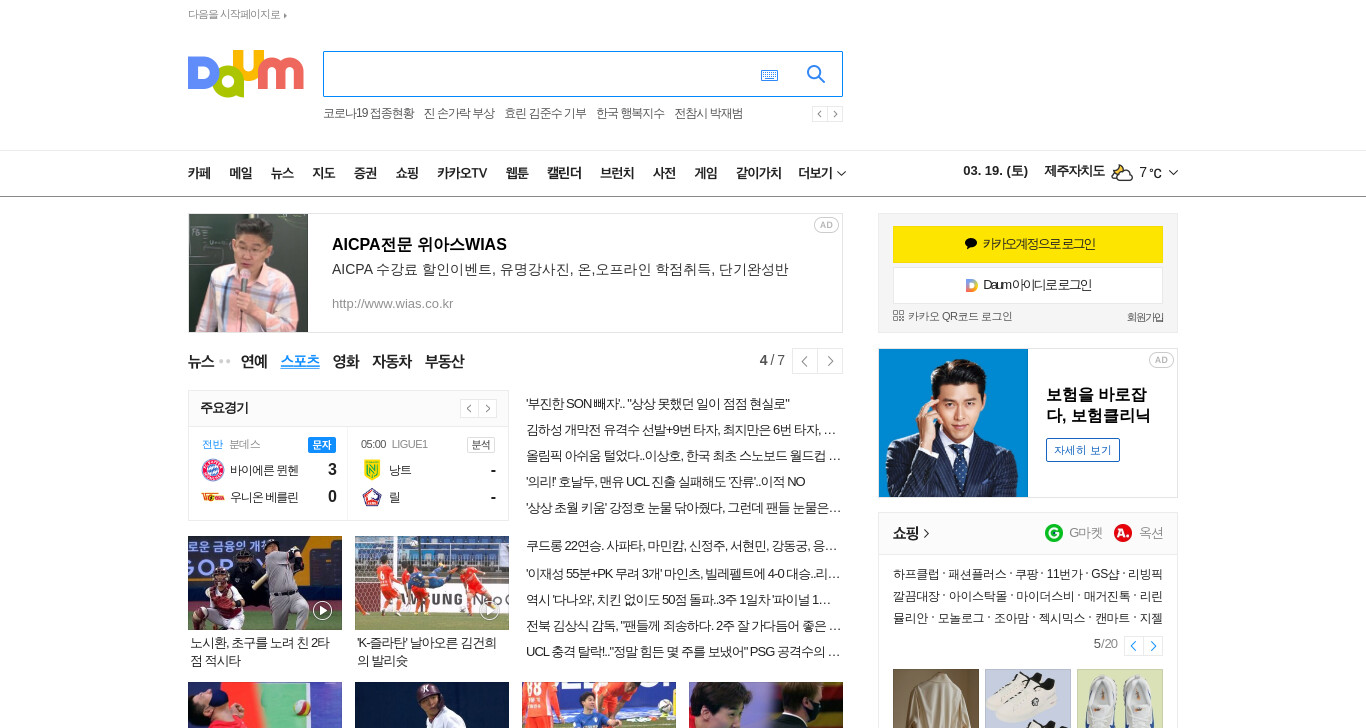
Task: Open headline '부진한 SON 빼자'
Action: (x=658, y=404)
